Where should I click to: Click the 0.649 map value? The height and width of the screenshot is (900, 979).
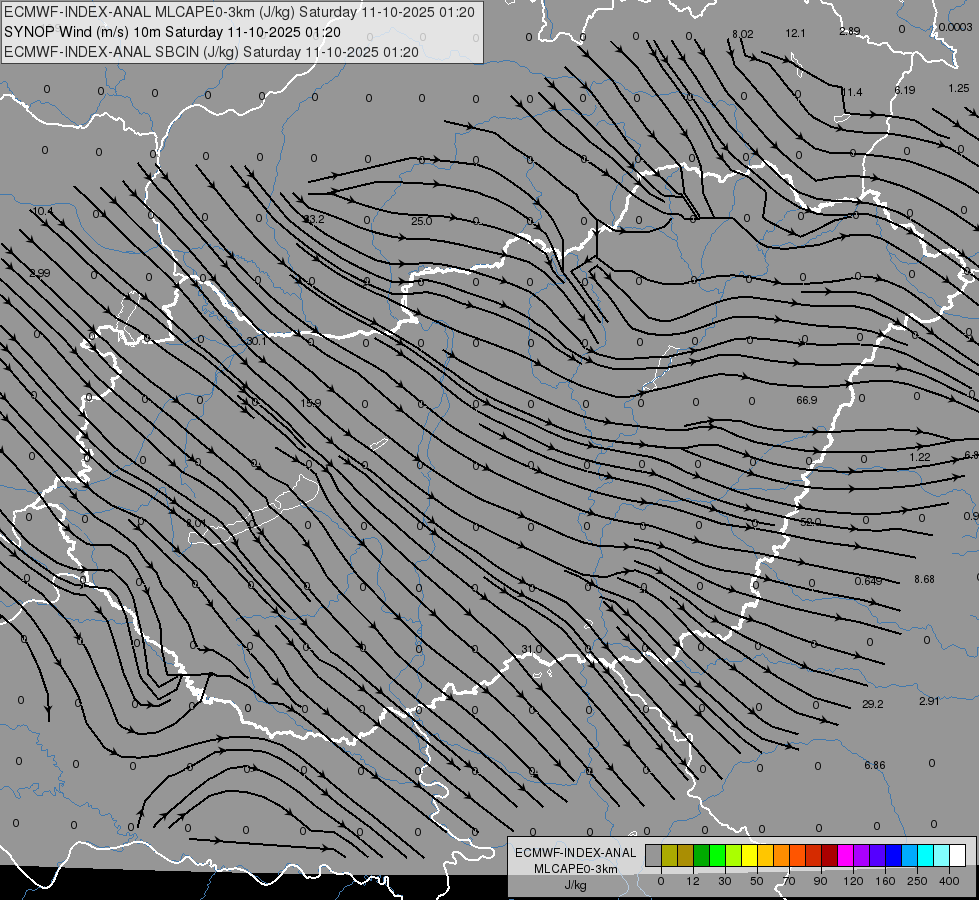click(x=868, y=581)
